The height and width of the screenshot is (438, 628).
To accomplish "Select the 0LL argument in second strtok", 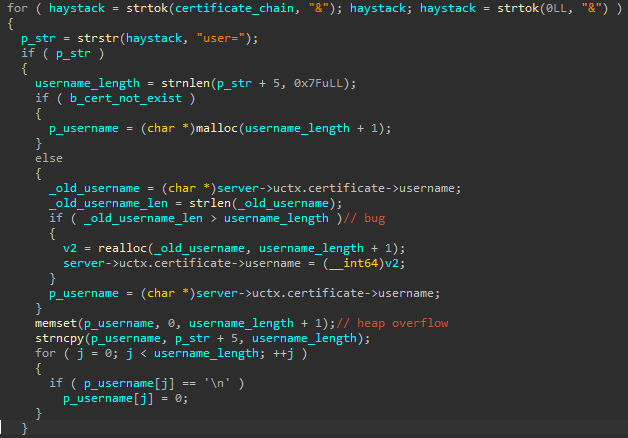I will tap(556, 8).
